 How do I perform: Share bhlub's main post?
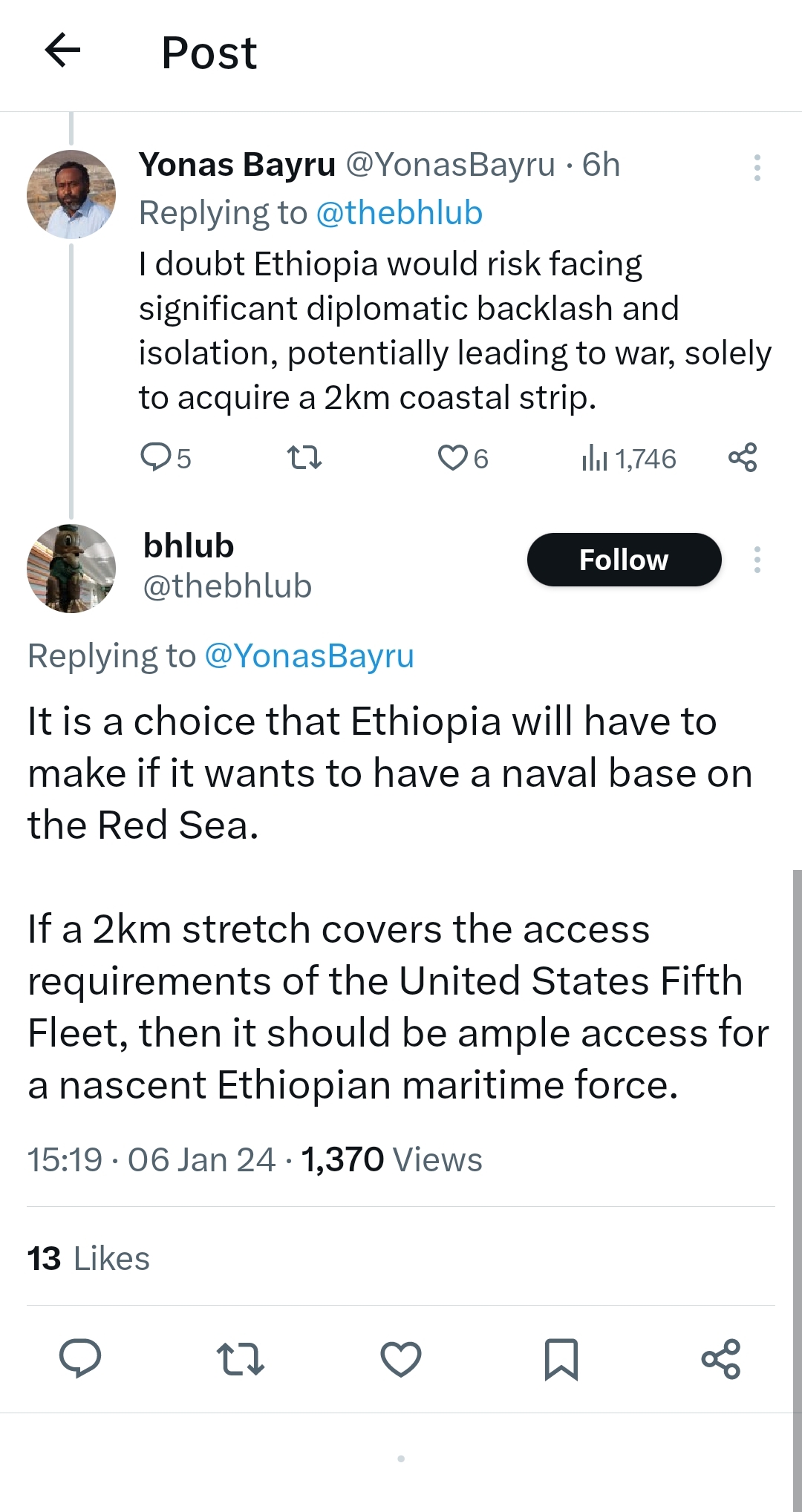click(721, 1358)
